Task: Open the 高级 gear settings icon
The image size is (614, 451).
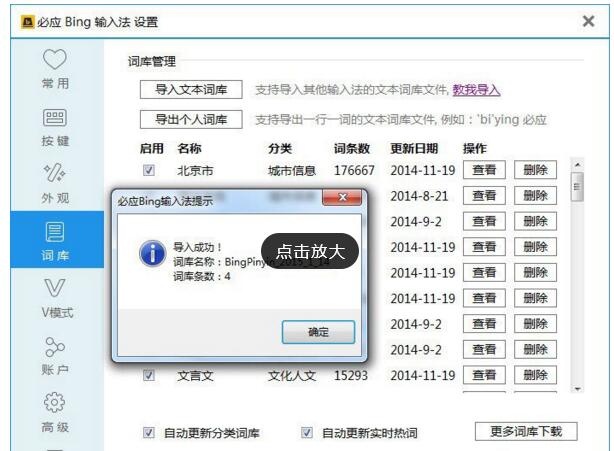Action: point(55,402)
